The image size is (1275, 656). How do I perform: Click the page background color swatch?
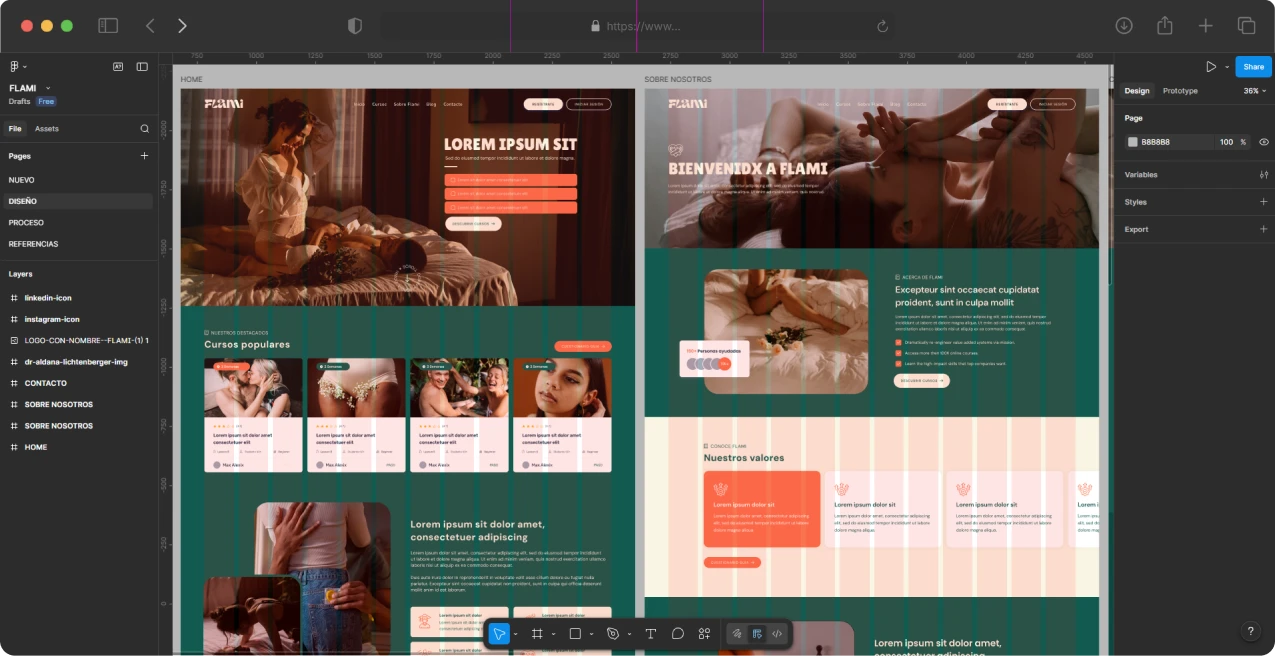1133,142
